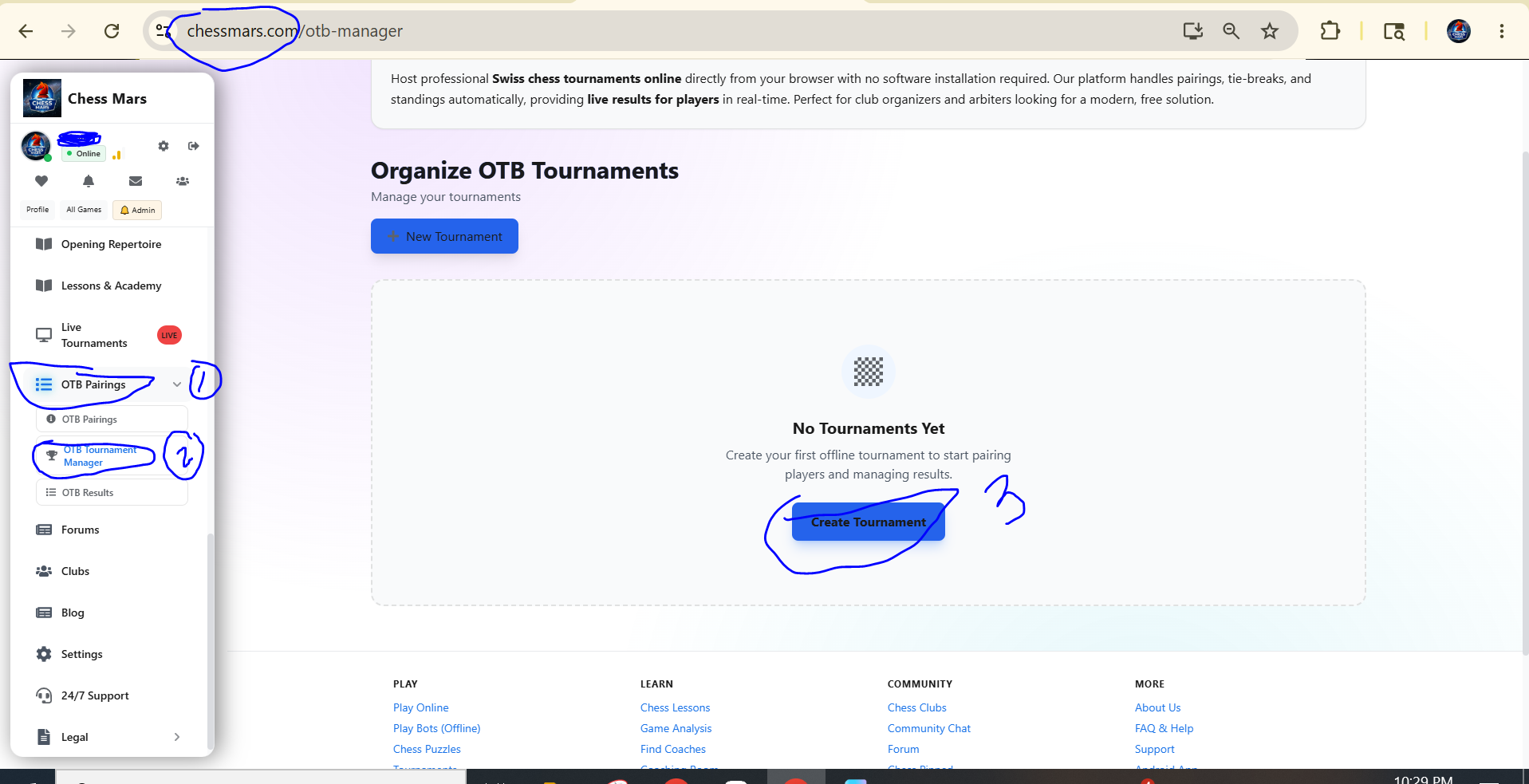This screenshot has width=1529, height=784.
Task: Open Chess Lessons footer link
Action: tap(675, 707)
